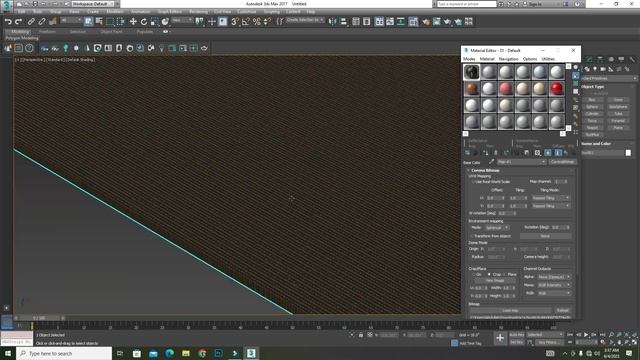This screenshot has height=360, width=640.
Task: Toggle Show End Result in Material Editor
Action: [558, 153]
